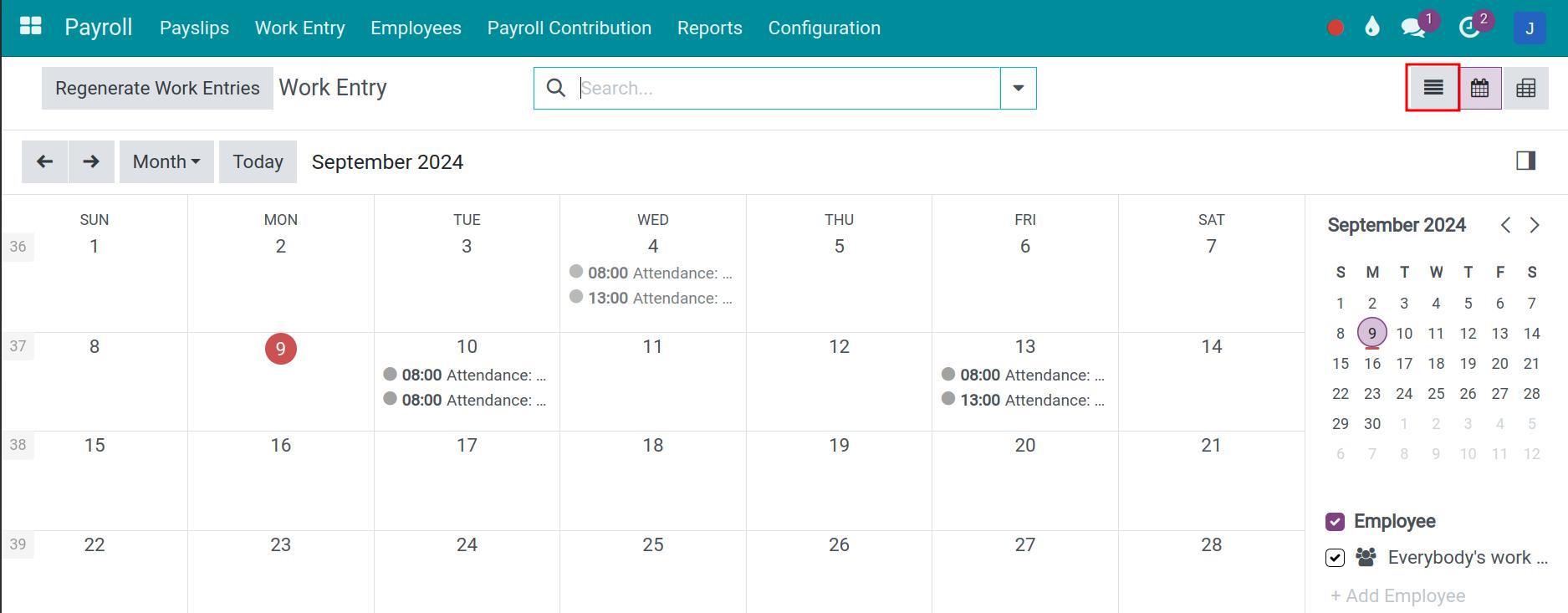Show next month in mini calendar
The height and width of the screenshot is (613, 1568).
1535,225
